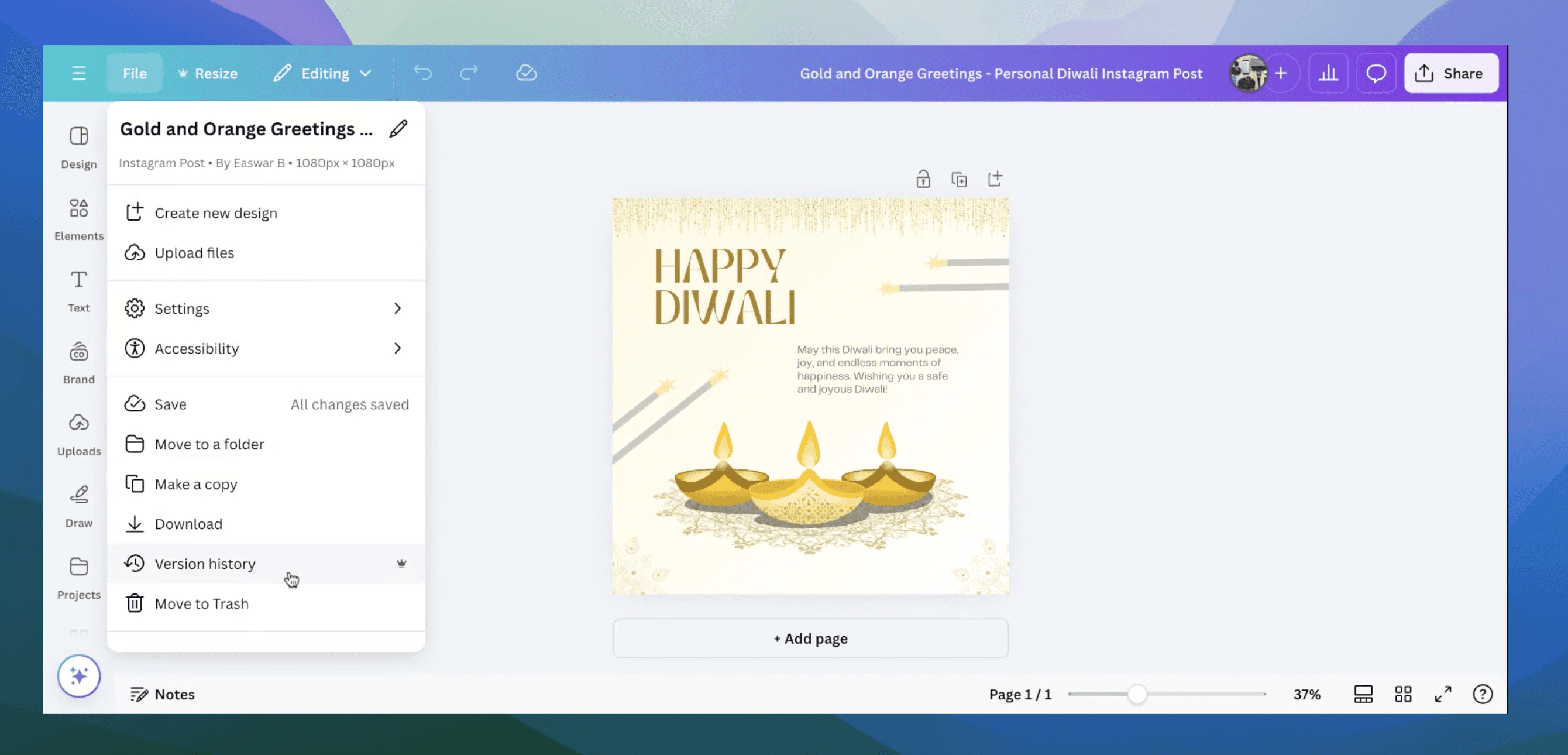The height and width of the screenshot is (755, 1568).
Task: Open the Projects panel
Action: click(78, 576)
